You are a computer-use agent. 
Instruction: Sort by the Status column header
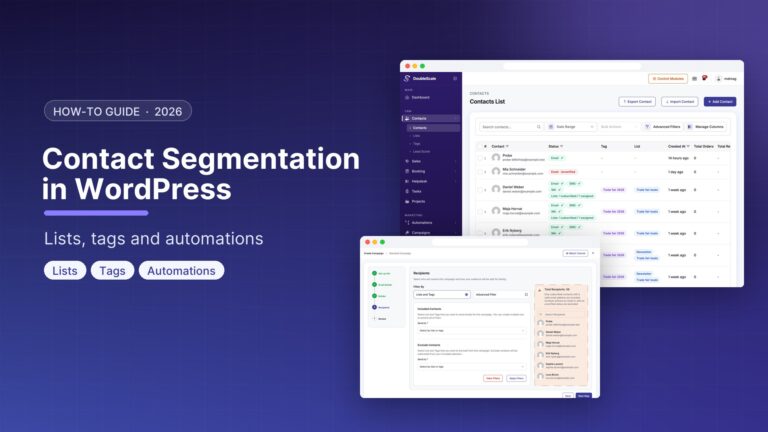pos(555,146)
